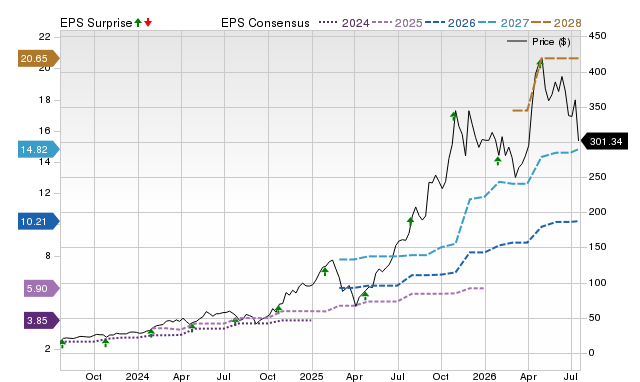Click the green up arrow in EPS Surprise legend
640x382 pixels.
138,22
